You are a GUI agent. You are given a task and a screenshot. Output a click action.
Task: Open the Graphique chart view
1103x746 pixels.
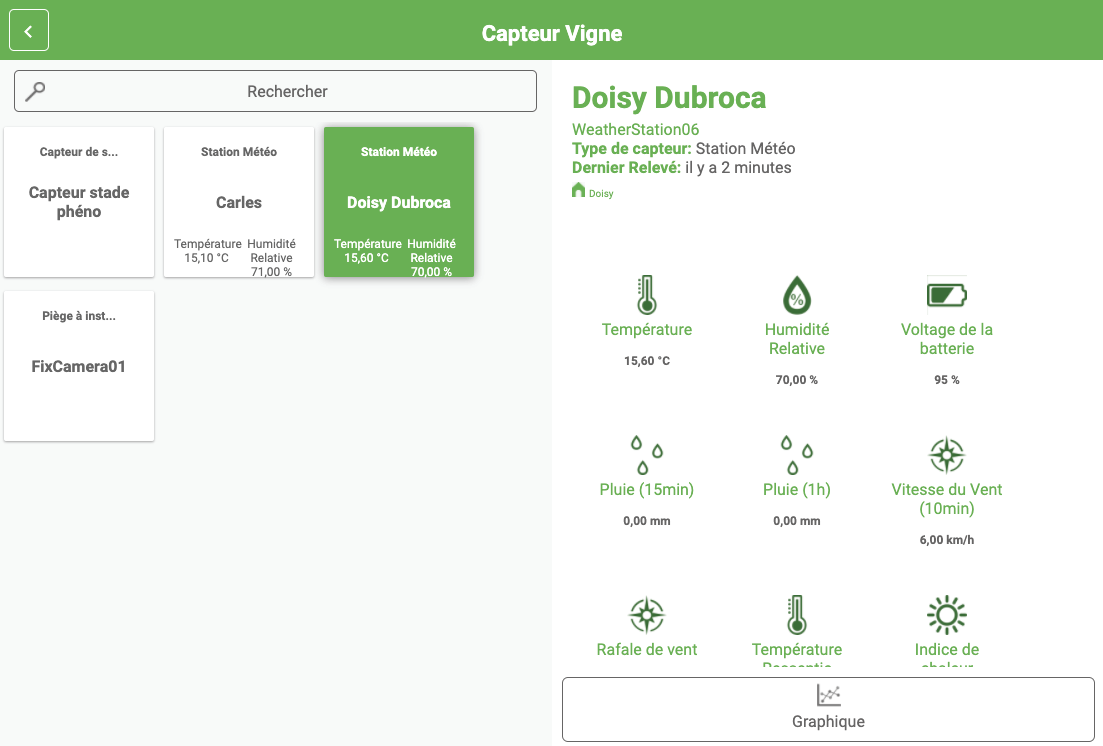[x=828, y=709]
